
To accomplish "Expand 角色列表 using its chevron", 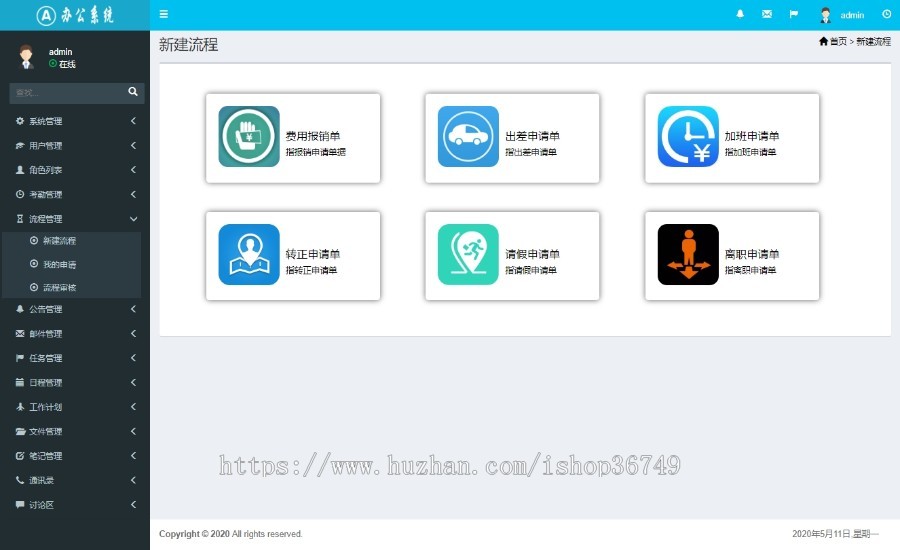I will pos(133,170).
